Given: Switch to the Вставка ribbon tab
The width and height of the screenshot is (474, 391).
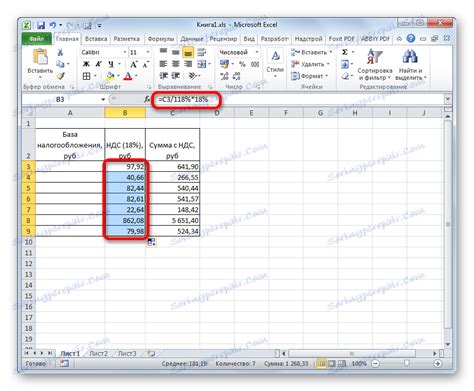Looking at the screenshot, I should coord(96,39).
